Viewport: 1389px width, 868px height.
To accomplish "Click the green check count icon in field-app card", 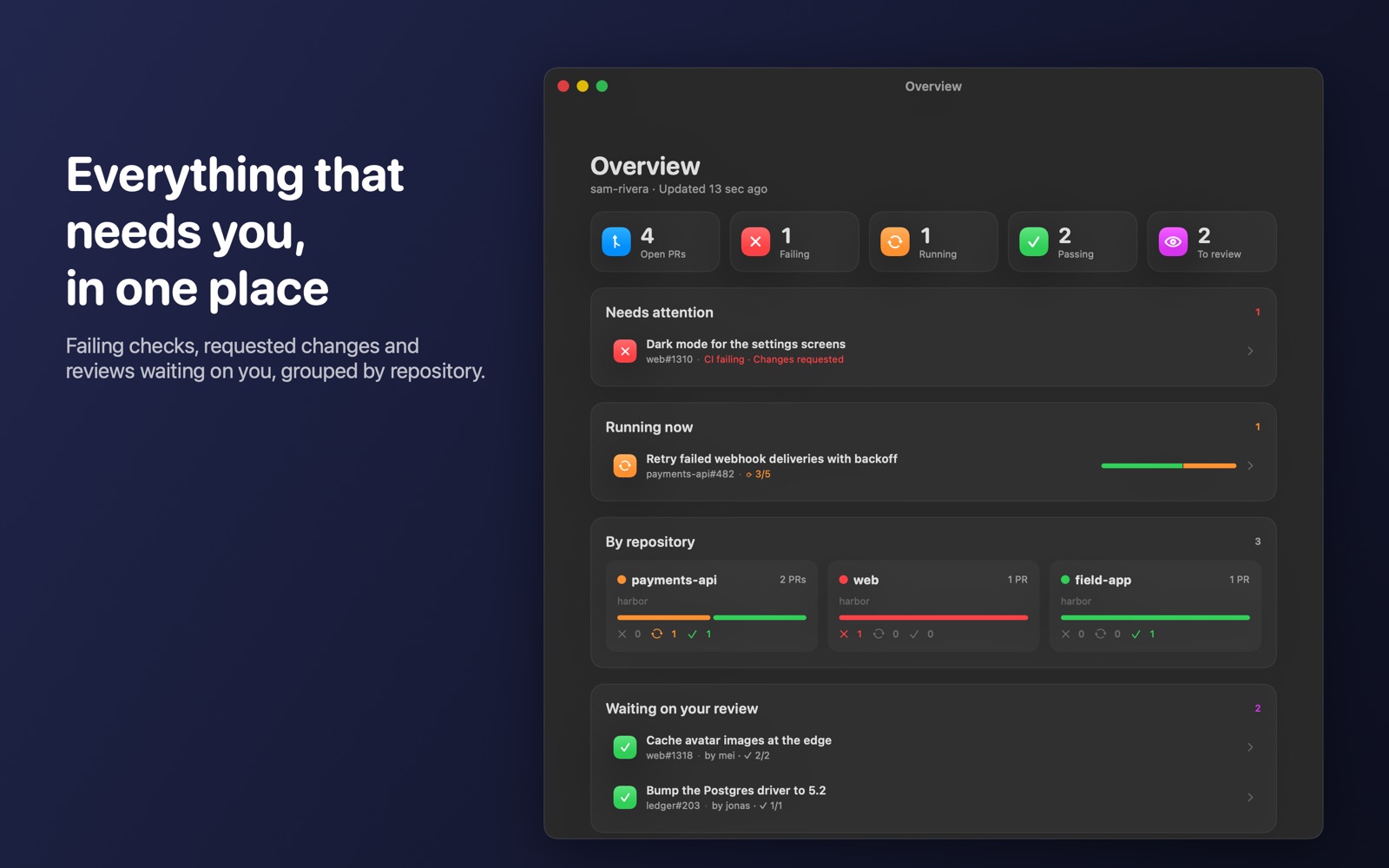I will (1136, 635).
